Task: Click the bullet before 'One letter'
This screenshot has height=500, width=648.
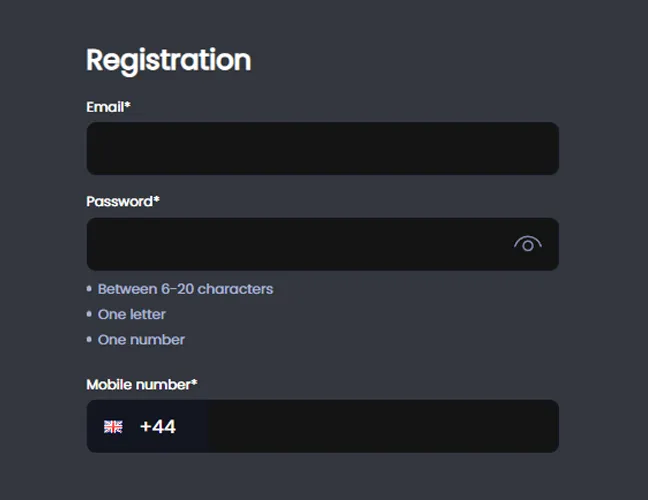Action: [90, 315]
